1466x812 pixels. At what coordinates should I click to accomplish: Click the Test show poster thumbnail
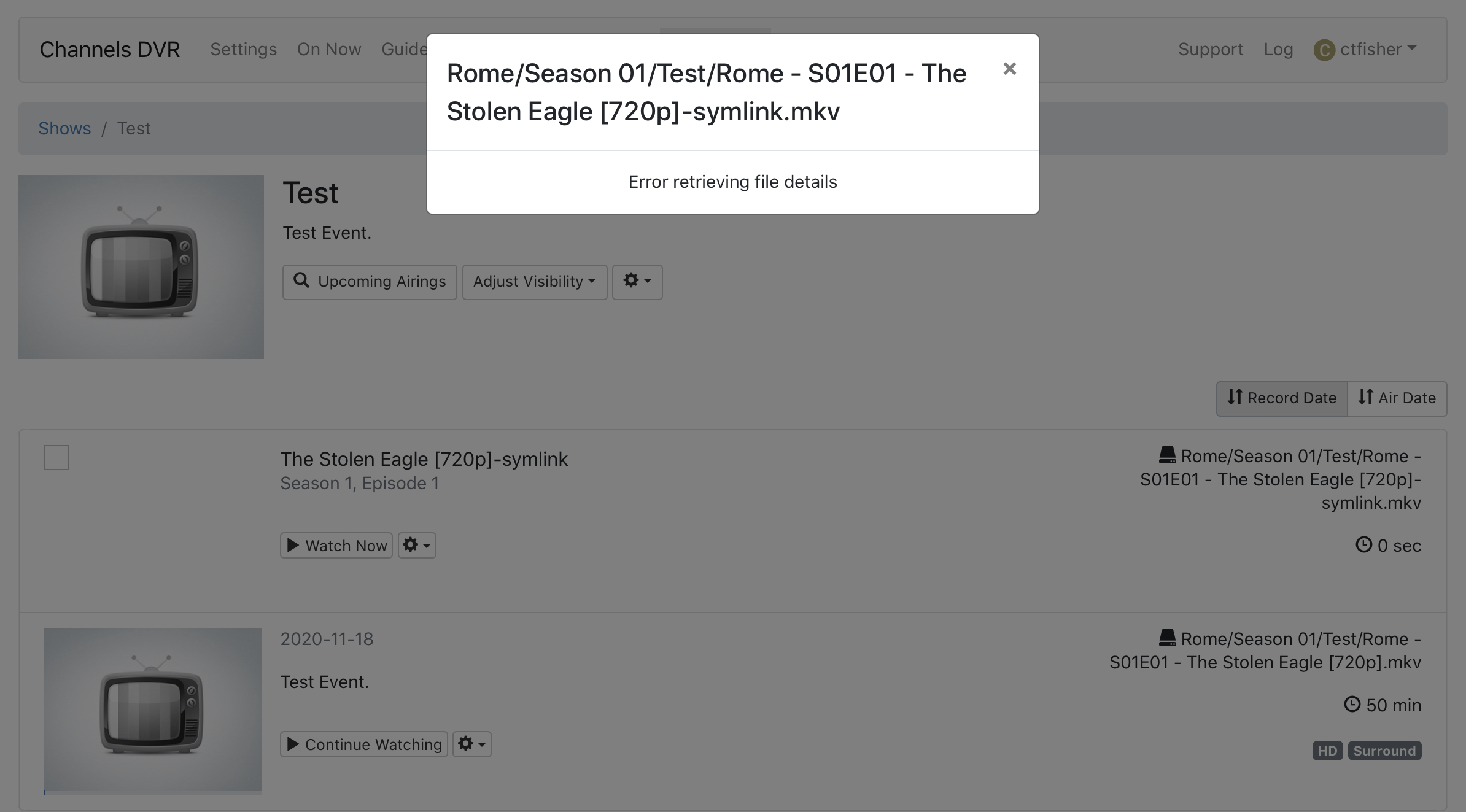click(x=141, y=267)
